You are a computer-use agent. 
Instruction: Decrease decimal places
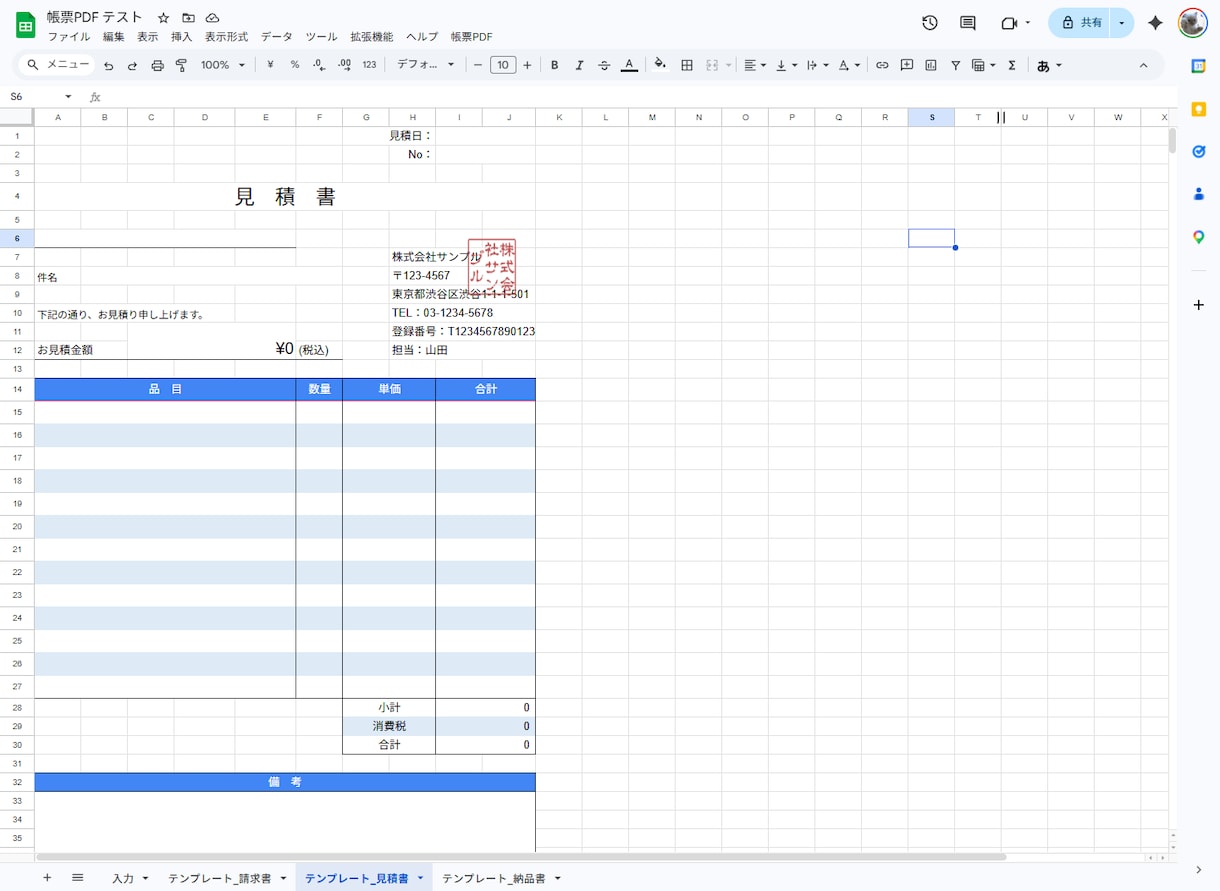pos(319,65)
